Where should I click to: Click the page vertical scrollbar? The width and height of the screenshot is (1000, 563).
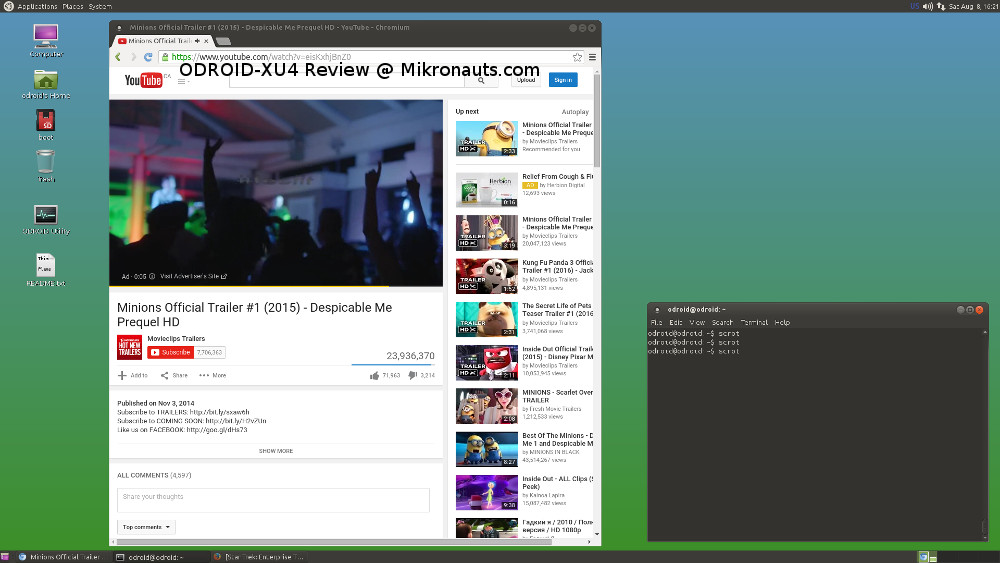tap(597, 121)
